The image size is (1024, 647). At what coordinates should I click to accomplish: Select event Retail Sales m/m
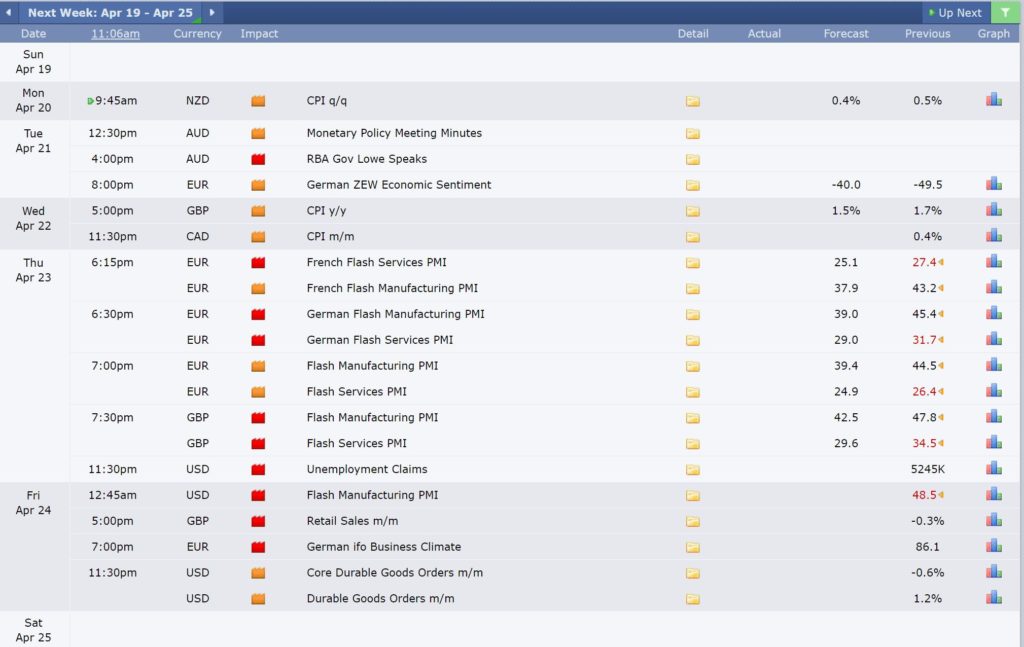[352, 521]
